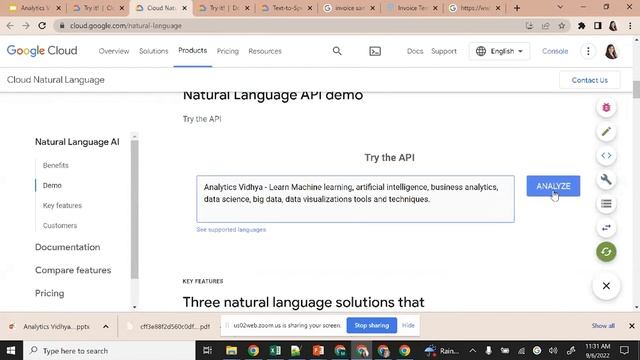Click the sidebar vertical scrollbar
640x360 pixels.
point(135,209)
